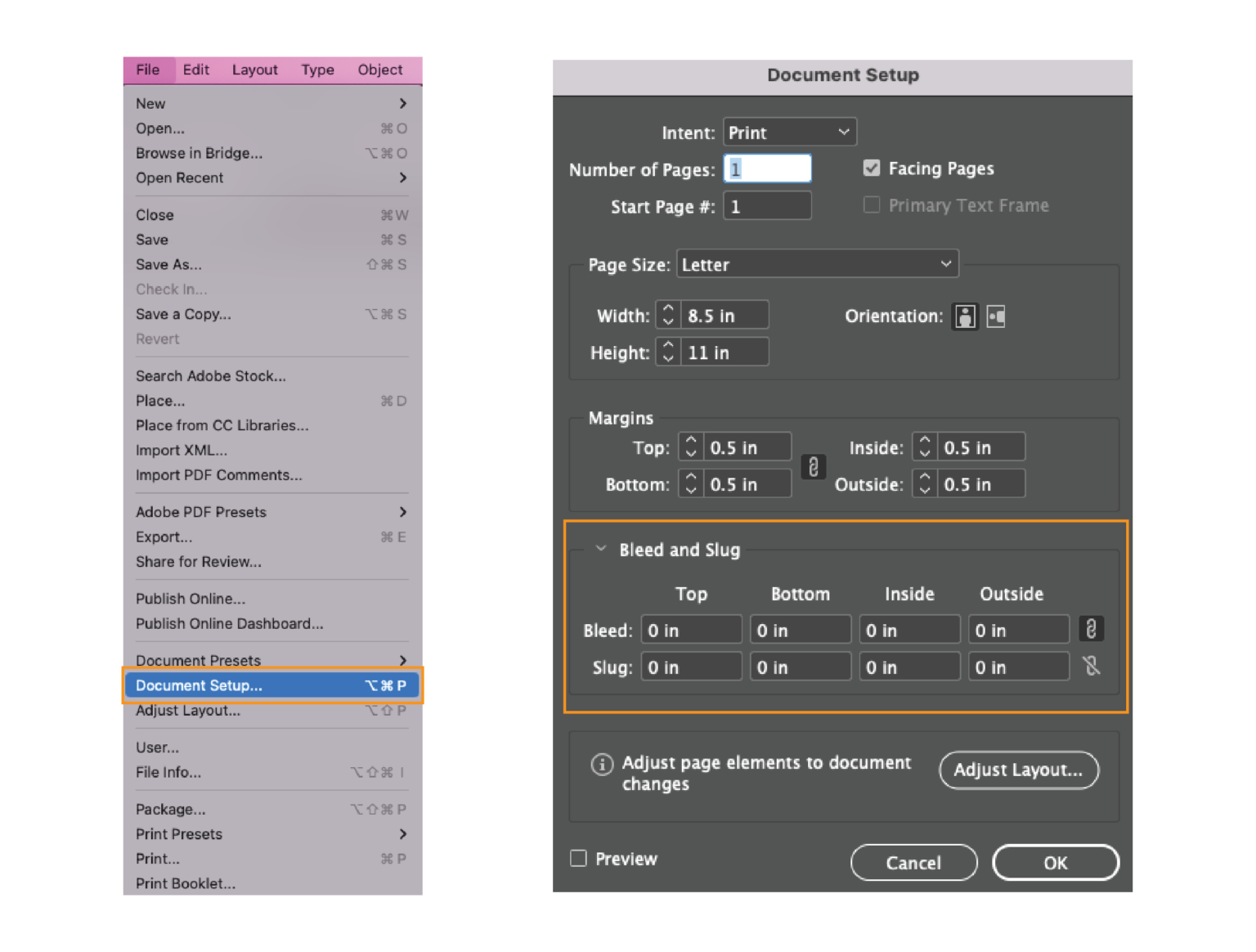Select landscape orientation
Image resolution: width=1256 pixels, height=952 pixels.
[x=996, y=317]
